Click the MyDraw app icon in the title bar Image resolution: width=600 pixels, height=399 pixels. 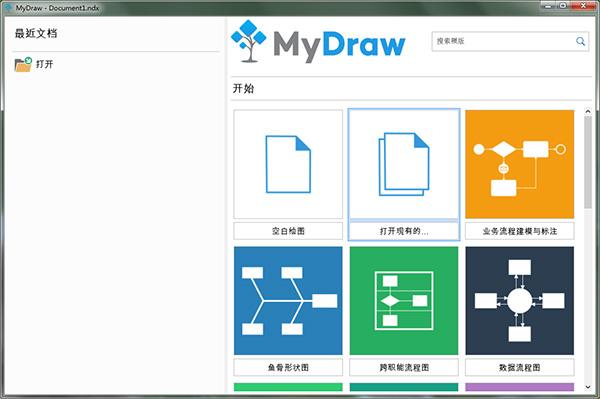(8, 7)
